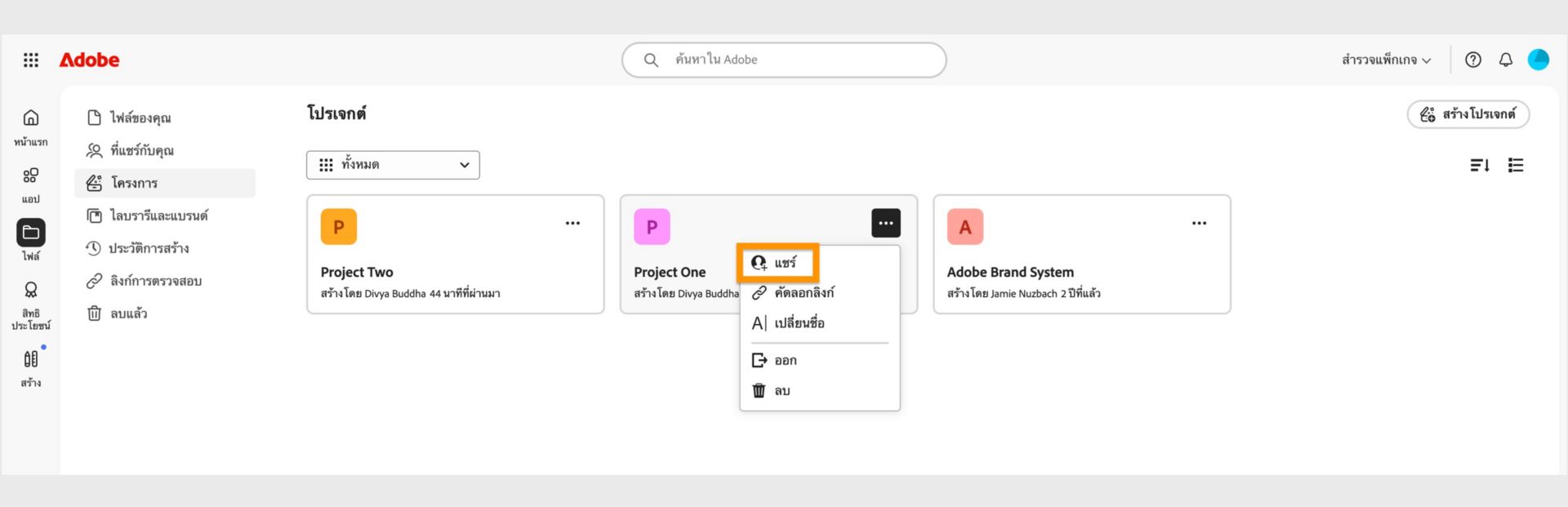This screenshot has height=507, width=1568.
Task: Click the help question-mark icon
Action: 1472,59
